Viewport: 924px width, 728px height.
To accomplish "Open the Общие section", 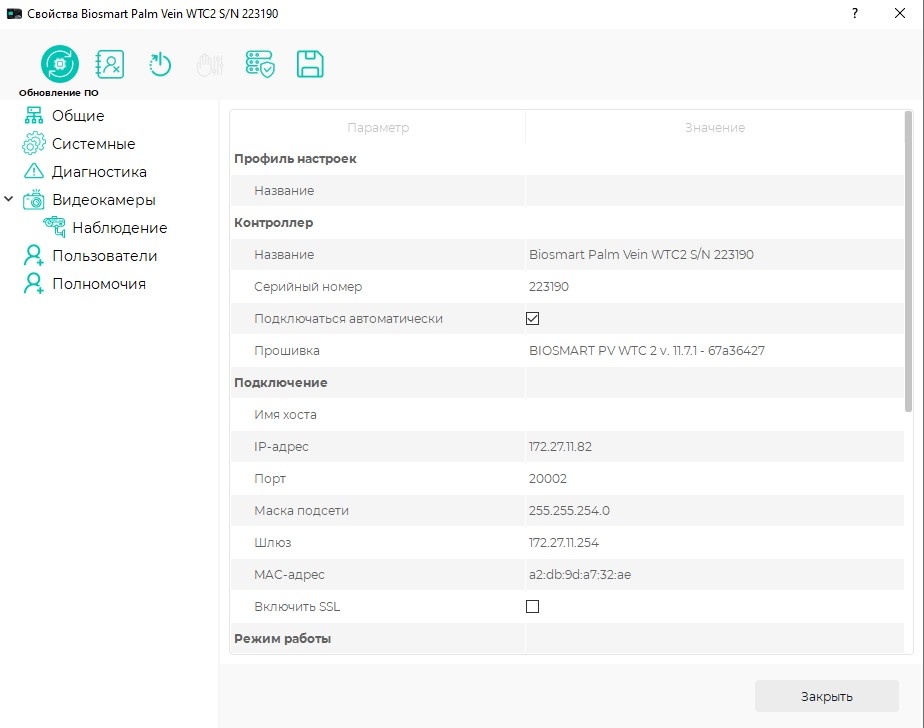I will click(x=78, y=116).
